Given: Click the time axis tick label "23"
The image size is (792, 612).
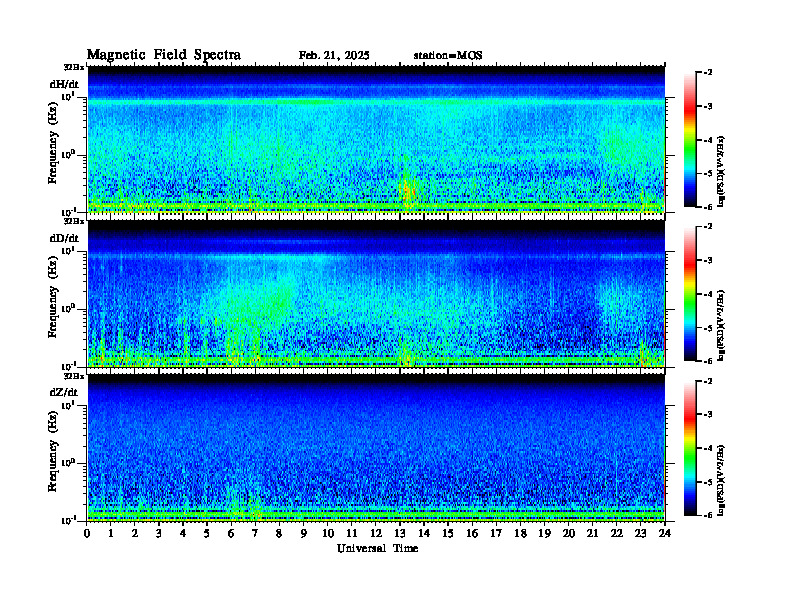Looking at the screenshot, I should (641, 533).
